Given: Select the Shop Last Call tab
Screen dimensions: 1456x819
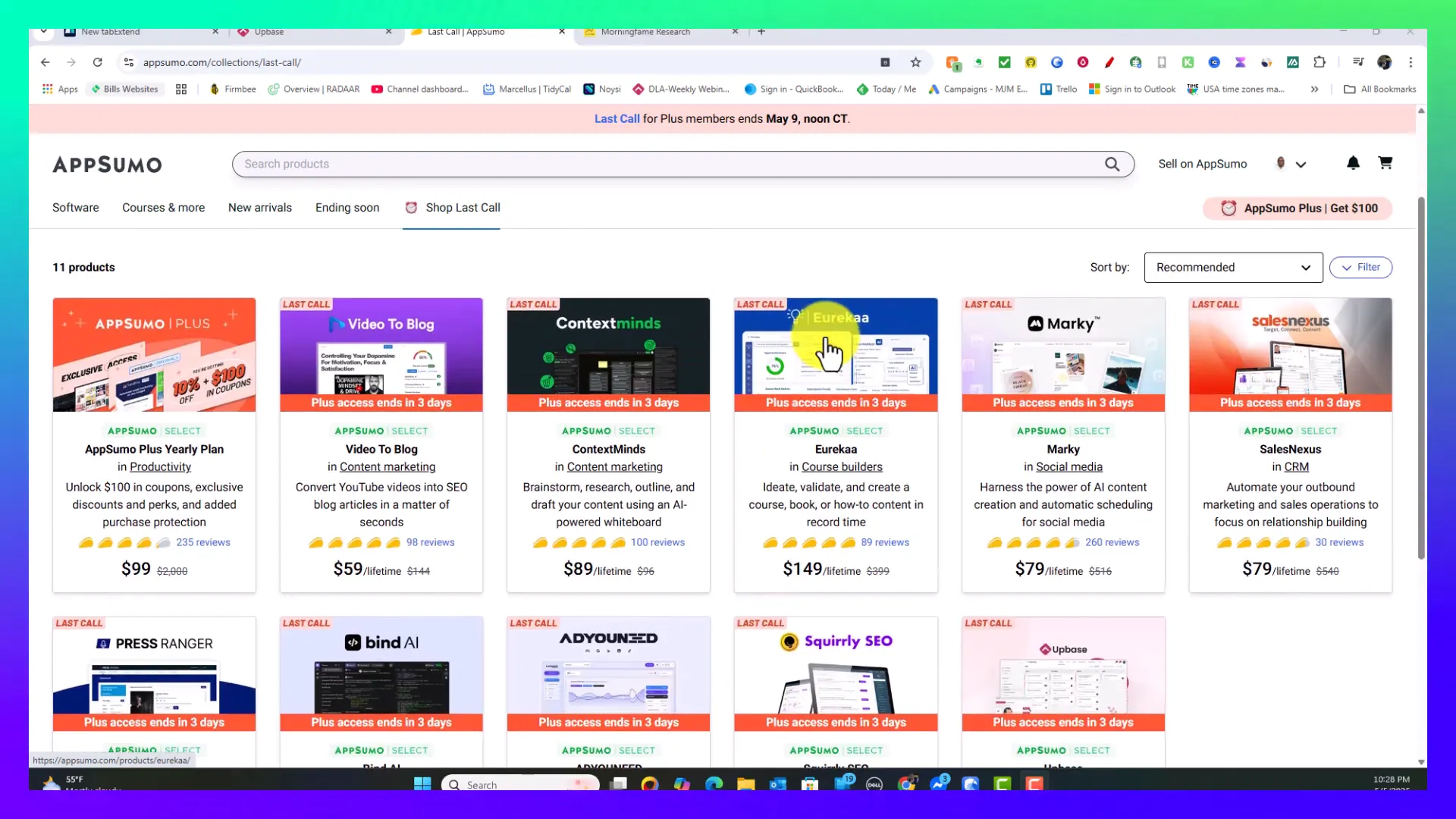Looking at the screenshot, I should click(452, 208).
